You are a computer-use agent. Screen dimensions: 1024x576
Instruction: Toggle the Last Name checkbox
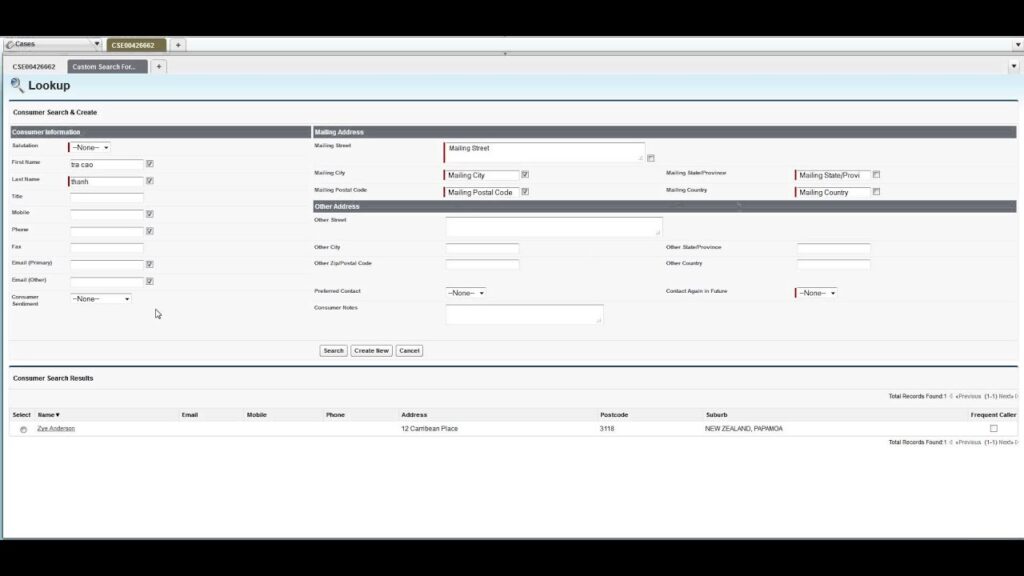click(150, 181)
